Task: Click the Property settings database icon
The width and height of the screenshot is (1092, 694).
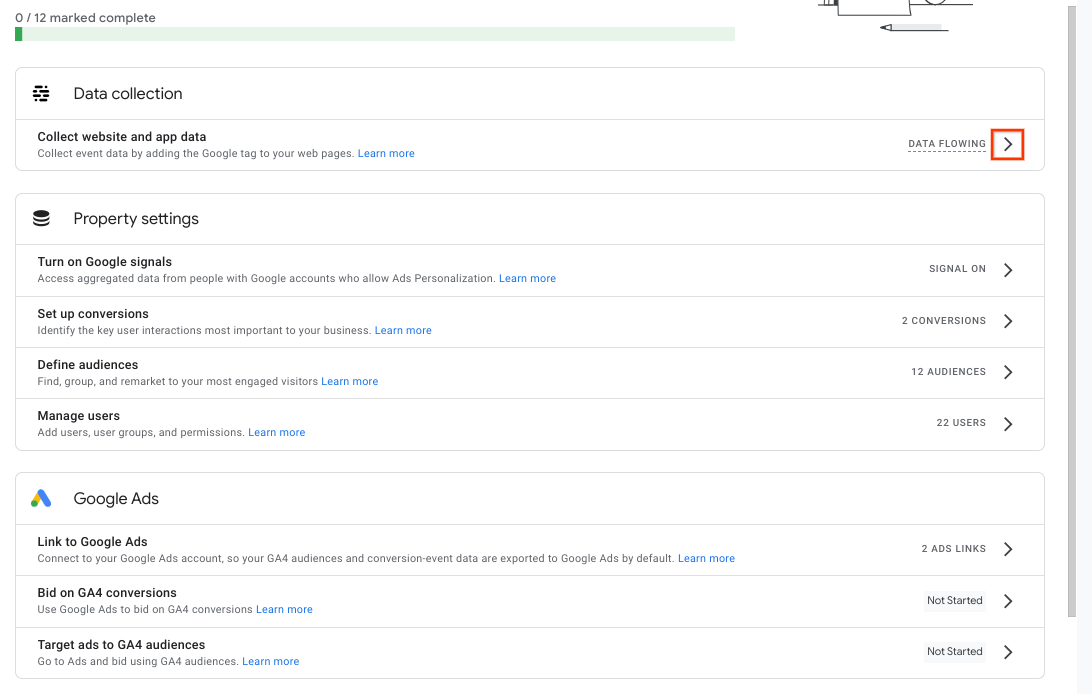Action: tap(41, 219)
